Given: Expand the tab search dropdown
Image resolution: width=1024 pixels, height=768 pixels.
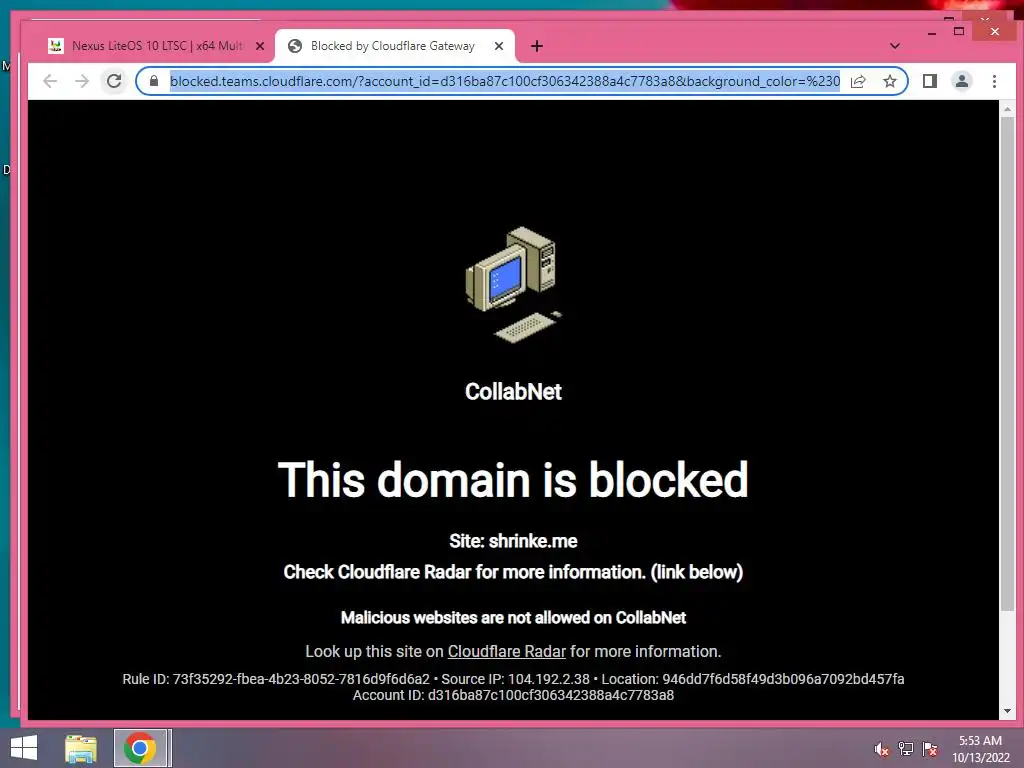Looking at the screenshot, I should pos(895,46).
